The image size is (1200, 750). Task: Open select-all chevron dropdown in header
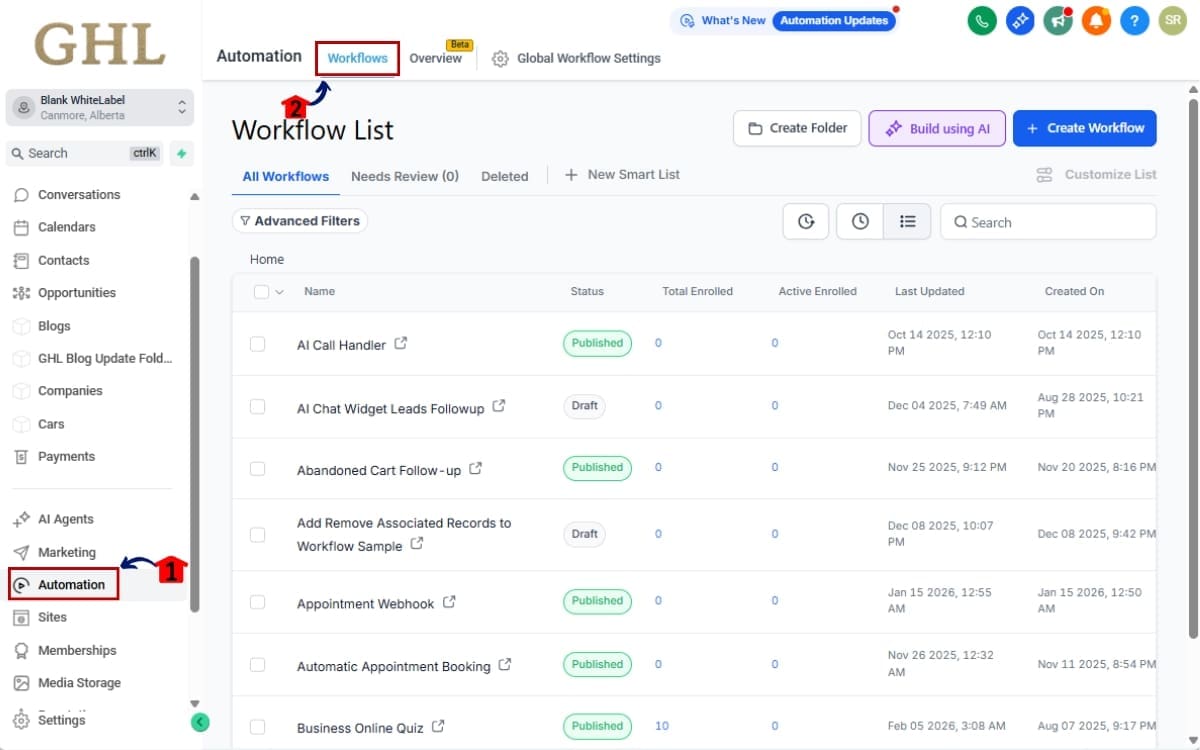[x=280, y=292]
